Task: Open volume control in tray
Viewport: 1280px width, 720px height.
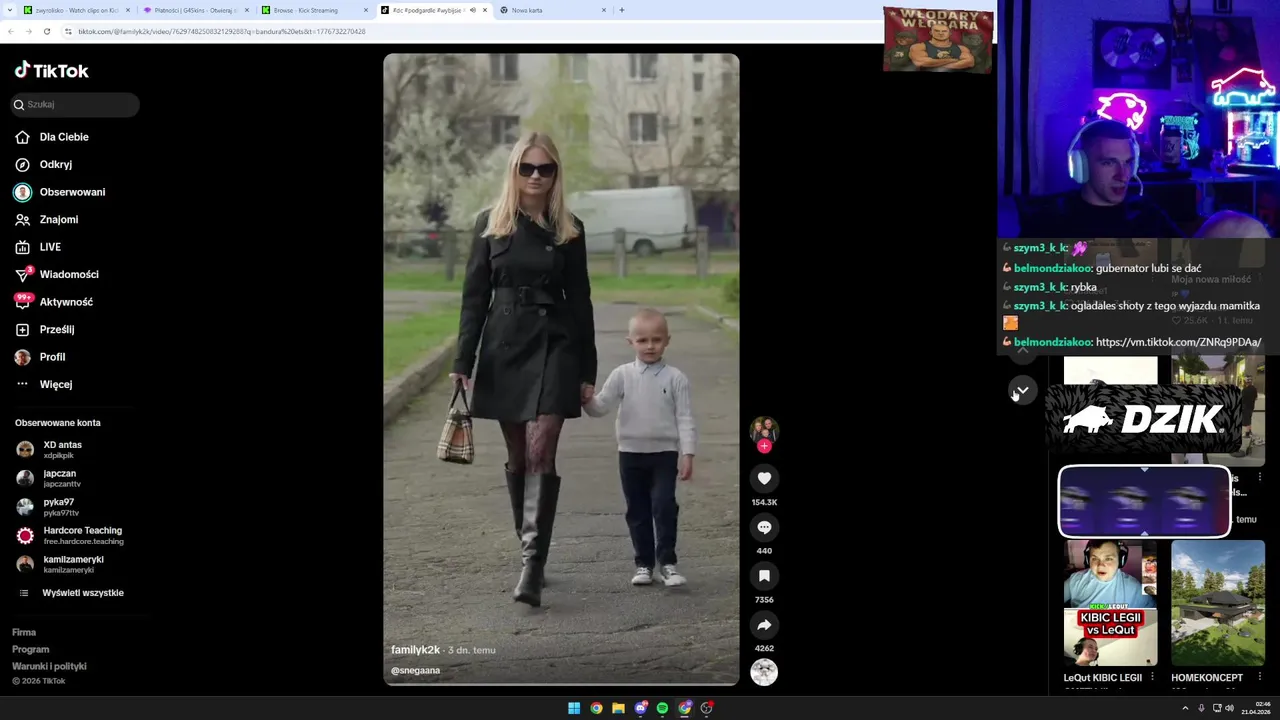Action: [1229, 708]
